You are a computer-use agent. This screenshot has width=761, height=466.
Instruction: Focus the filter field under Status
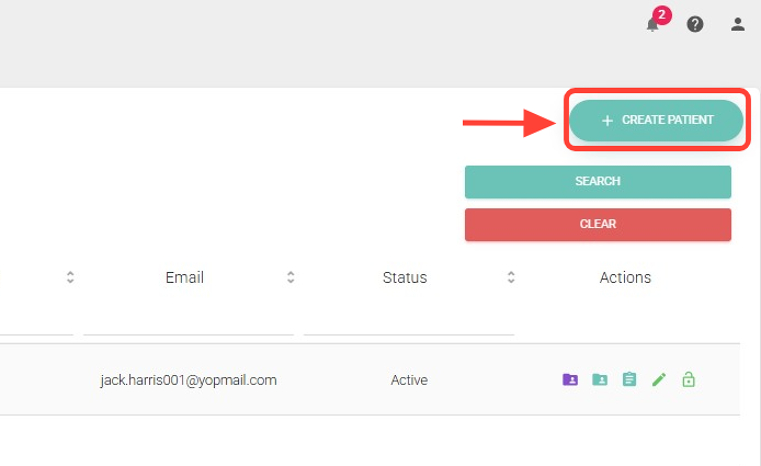tap(408, 320)
